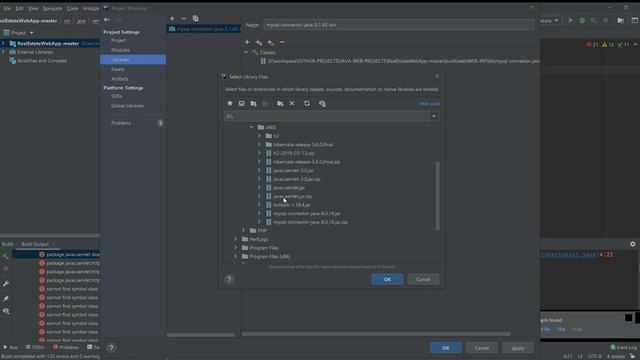The height and width of the screenshot is (360, 640).
Task: Go to home directory in Select Library Files
Action: click(230, 104)
